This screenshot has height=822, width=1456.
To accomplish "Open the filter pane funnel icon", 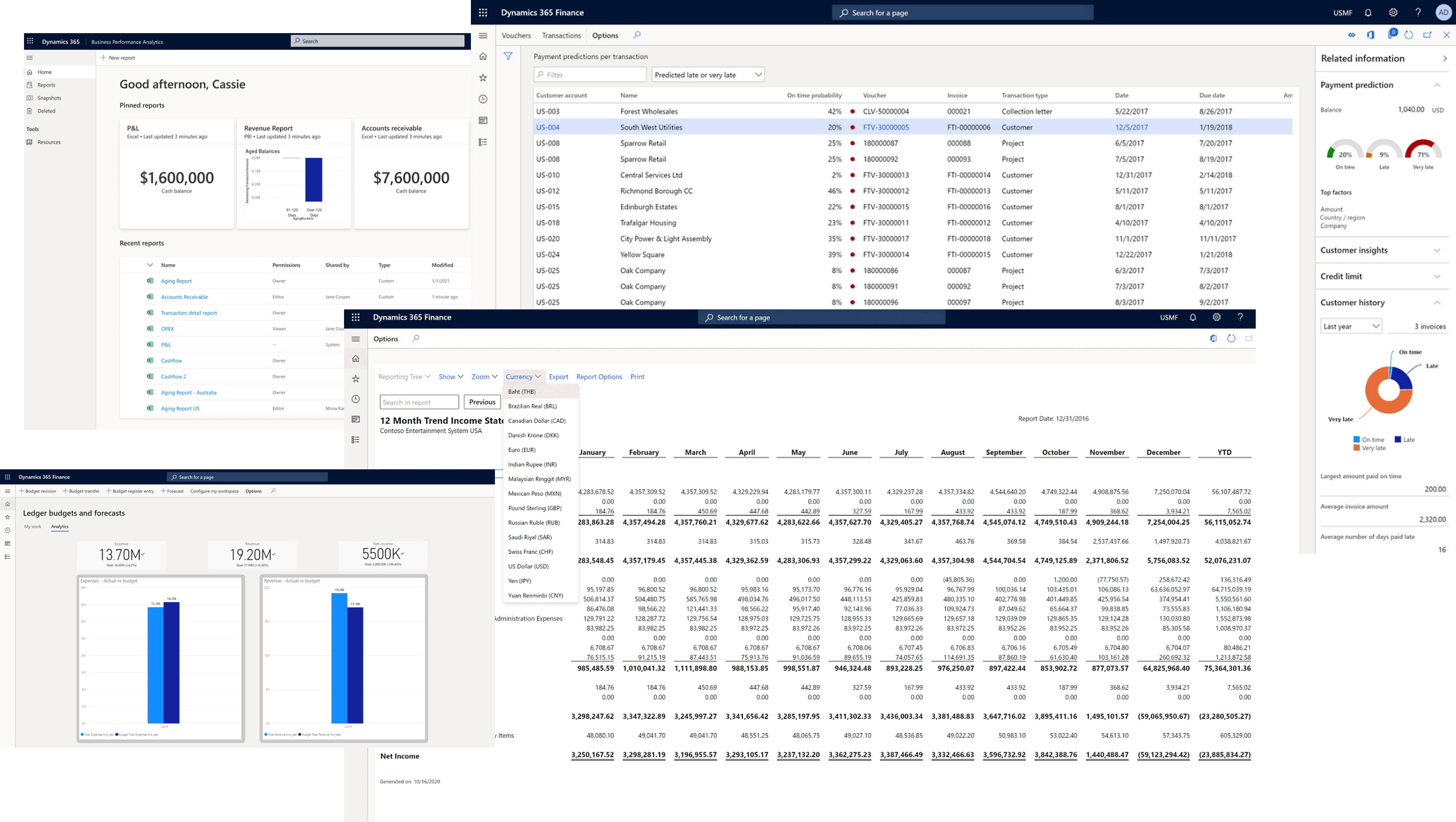I will coord(509,56).
